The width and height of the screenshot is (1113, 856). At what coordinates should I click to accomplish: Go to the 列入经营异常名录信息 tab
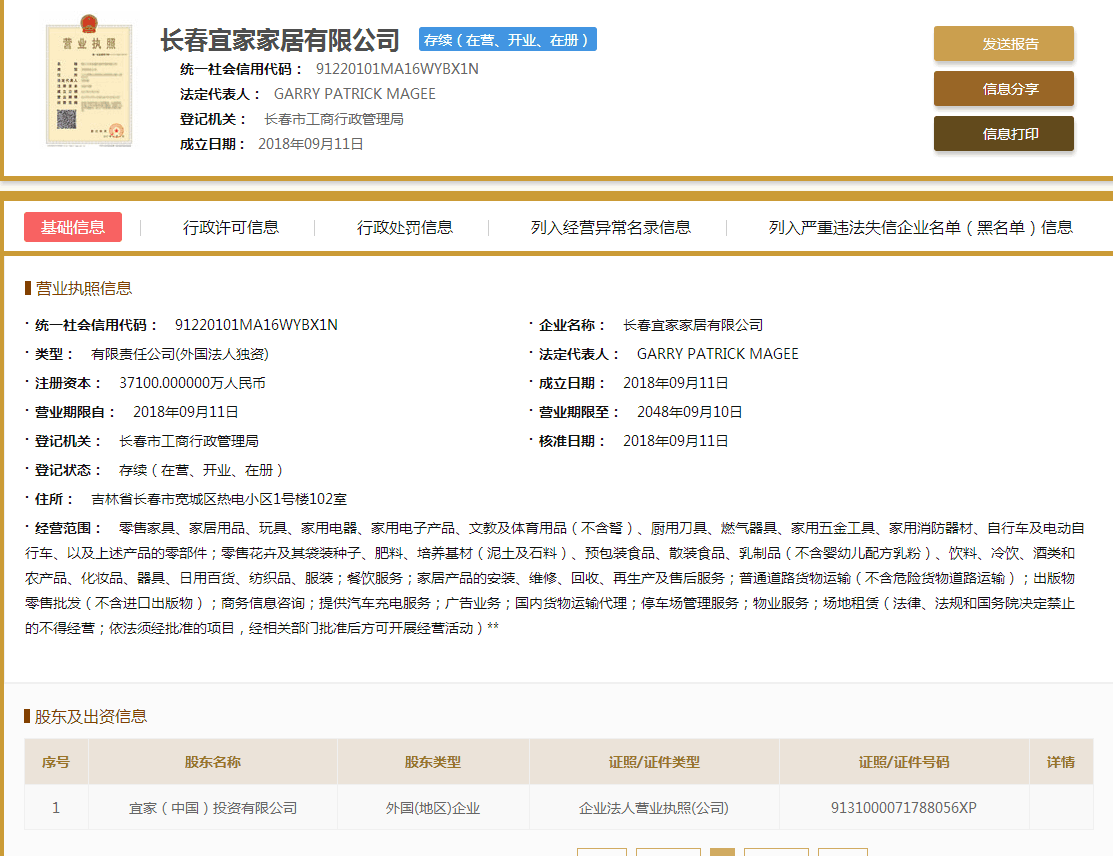coord(610,228)
